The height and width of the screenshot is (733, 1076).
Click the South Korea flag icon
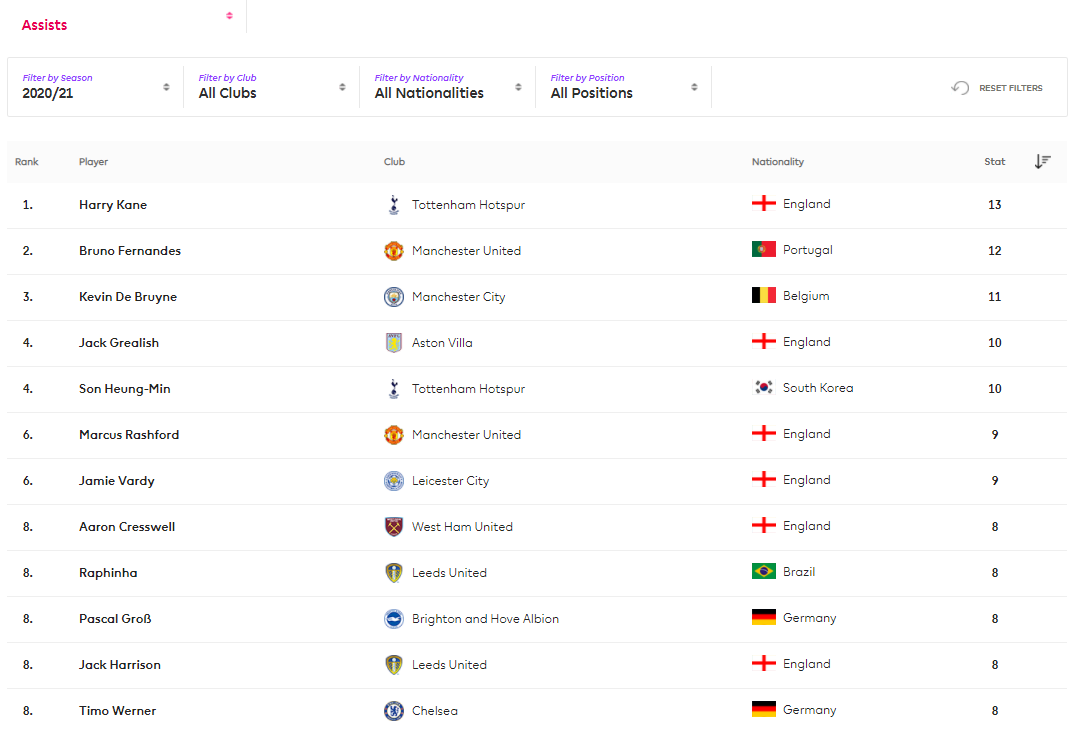[764, 388]
